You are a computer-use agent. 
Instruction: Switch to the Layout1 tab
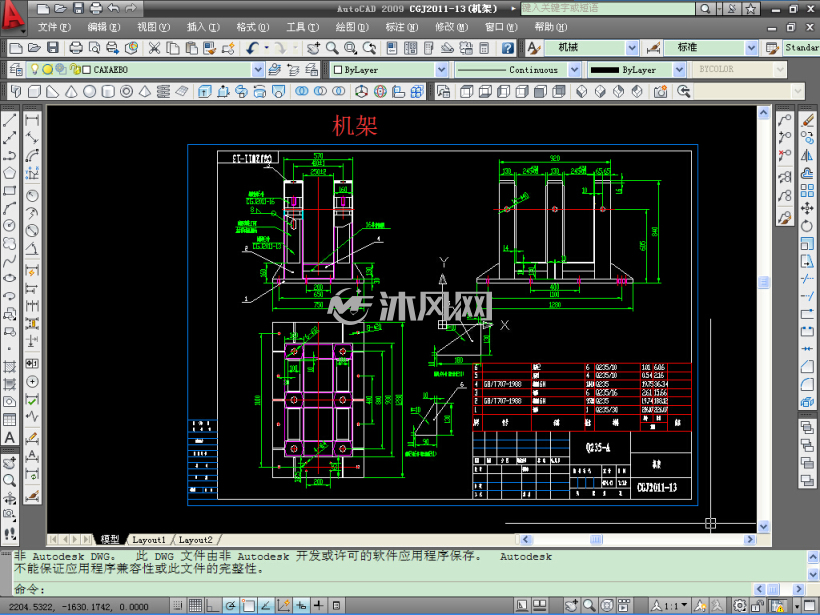tap(149, 540)
